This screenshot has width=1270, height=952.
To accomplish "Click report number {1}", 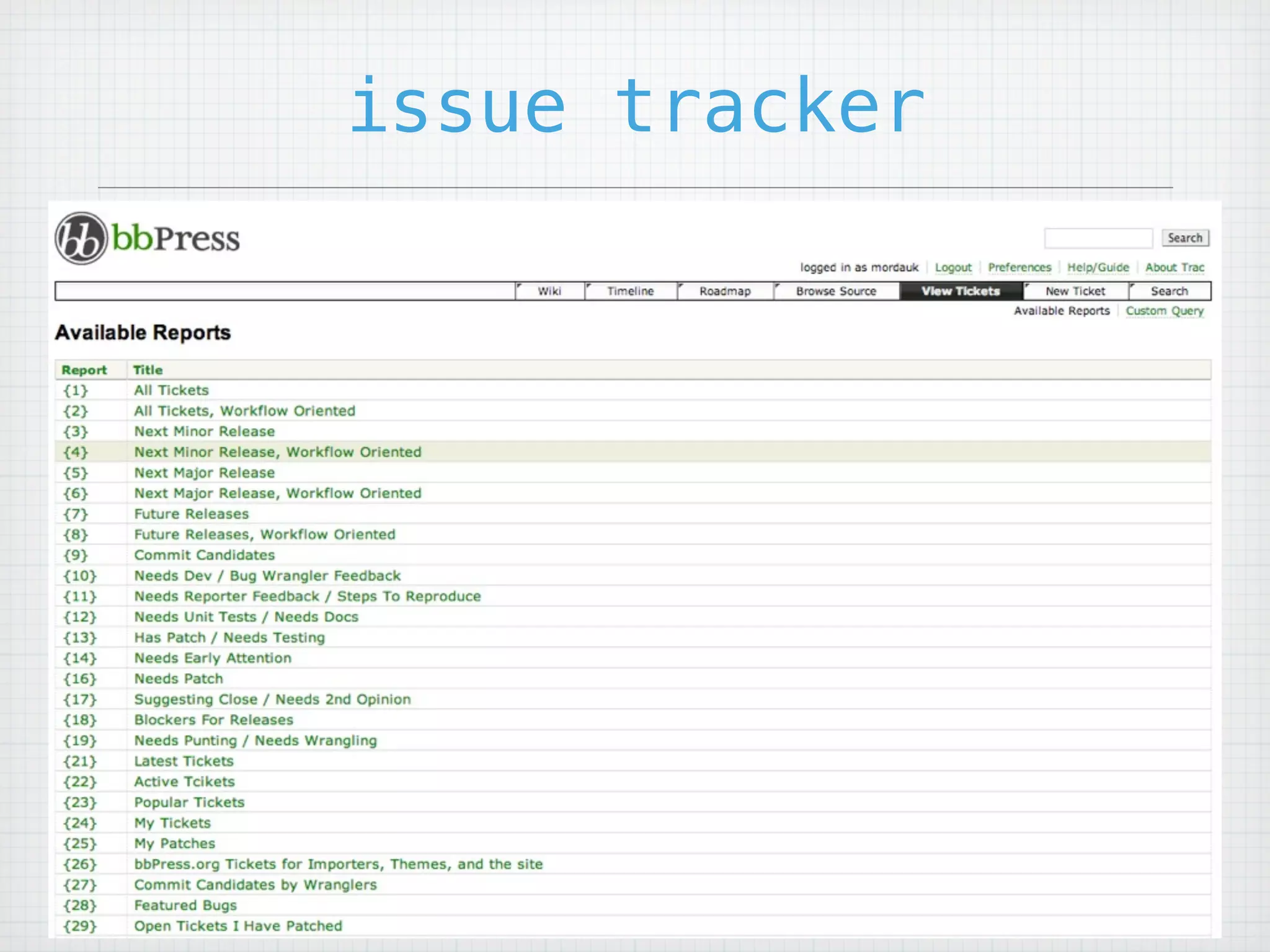I will click(76, 390).
